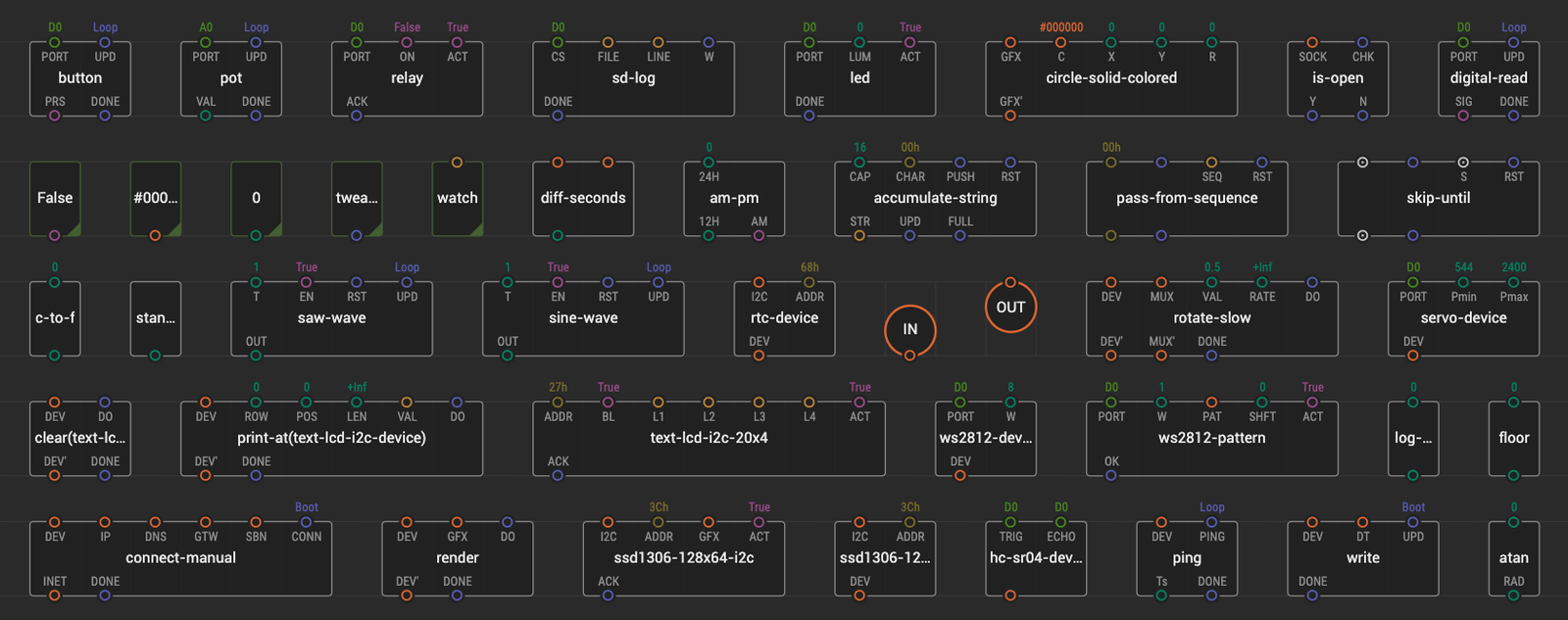
Task: Click the PUSH input pin on accumulate-string
Action: (960, 163)
